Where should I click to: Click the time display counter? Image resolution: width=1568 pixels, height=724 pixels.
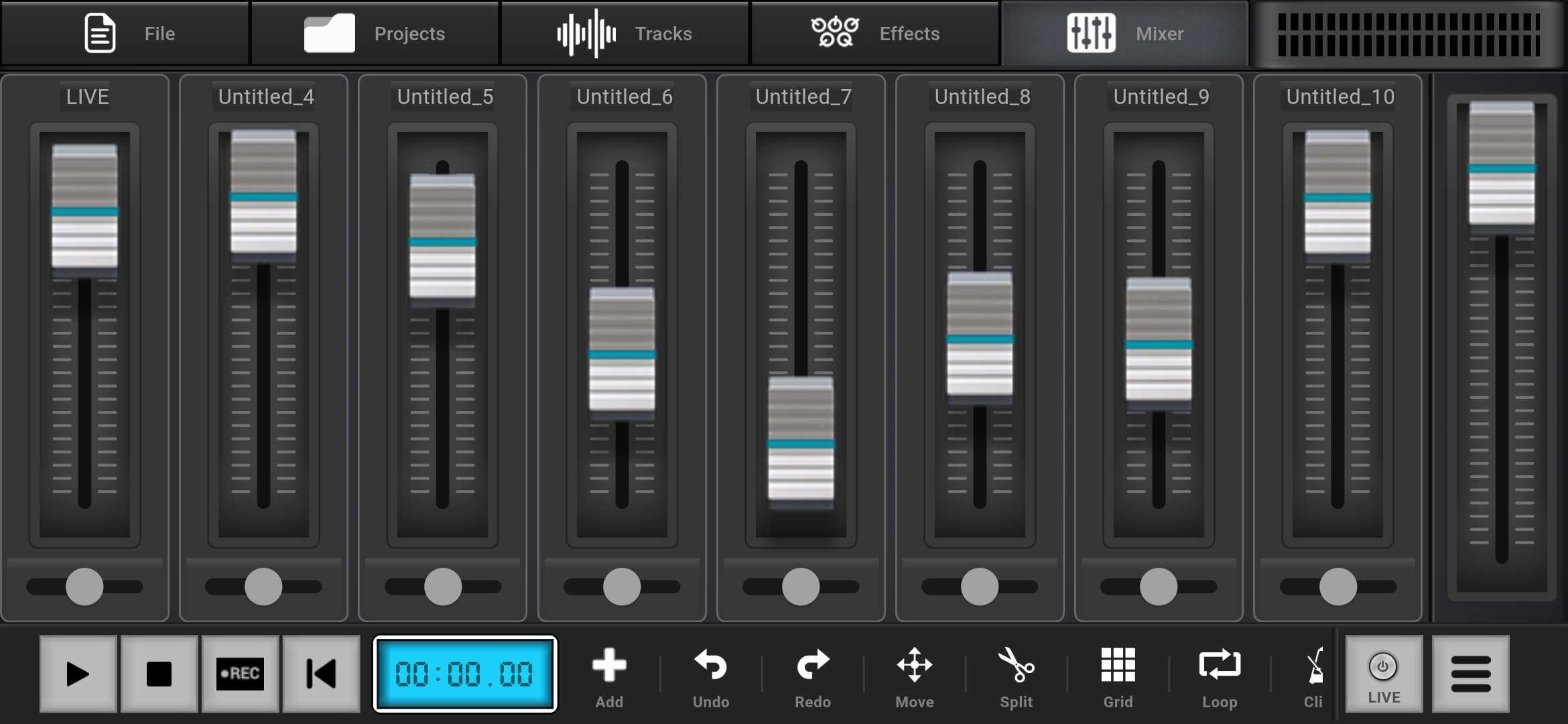coord(465,673)
